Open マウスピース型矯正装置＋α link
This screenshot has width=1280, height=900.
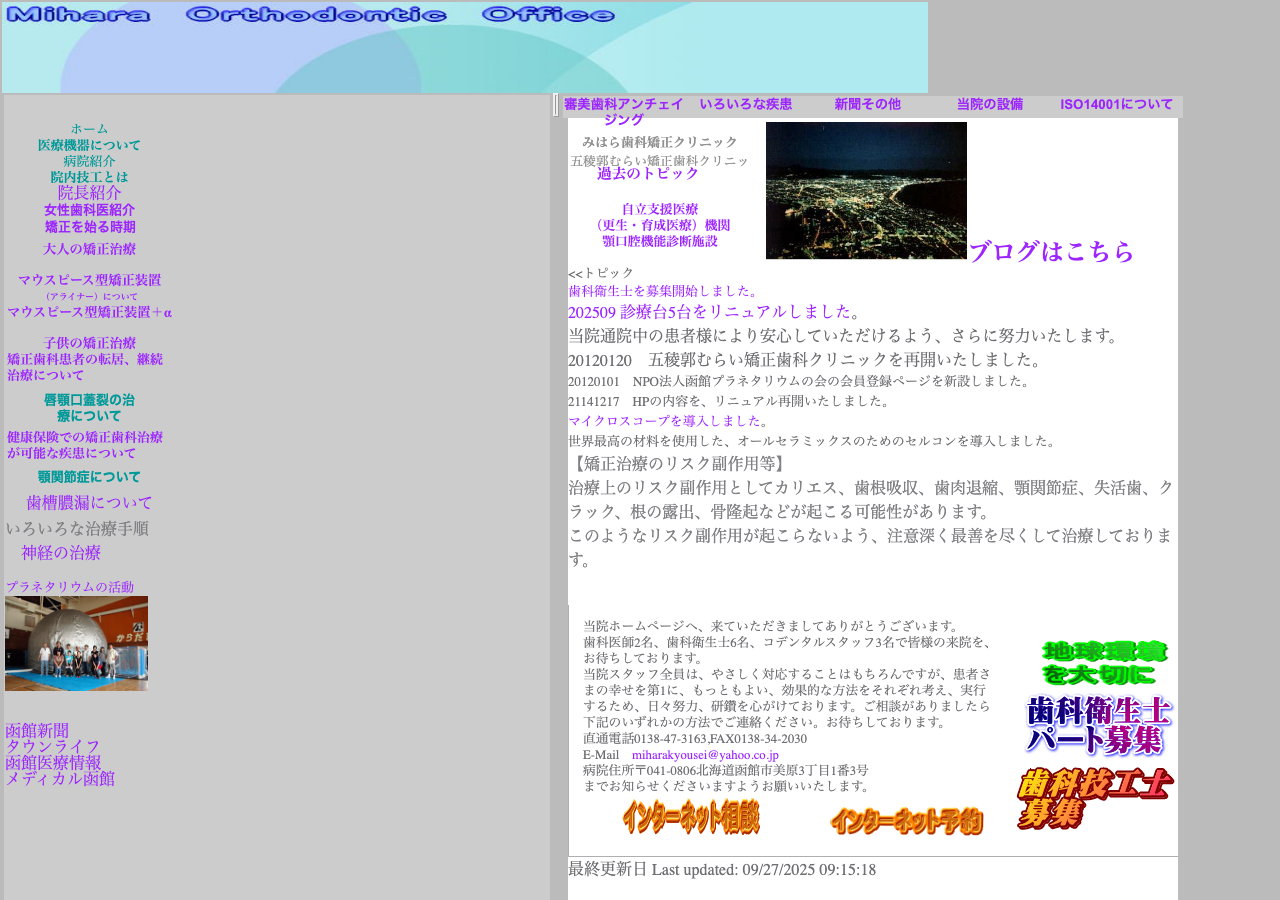click(89, 312)
